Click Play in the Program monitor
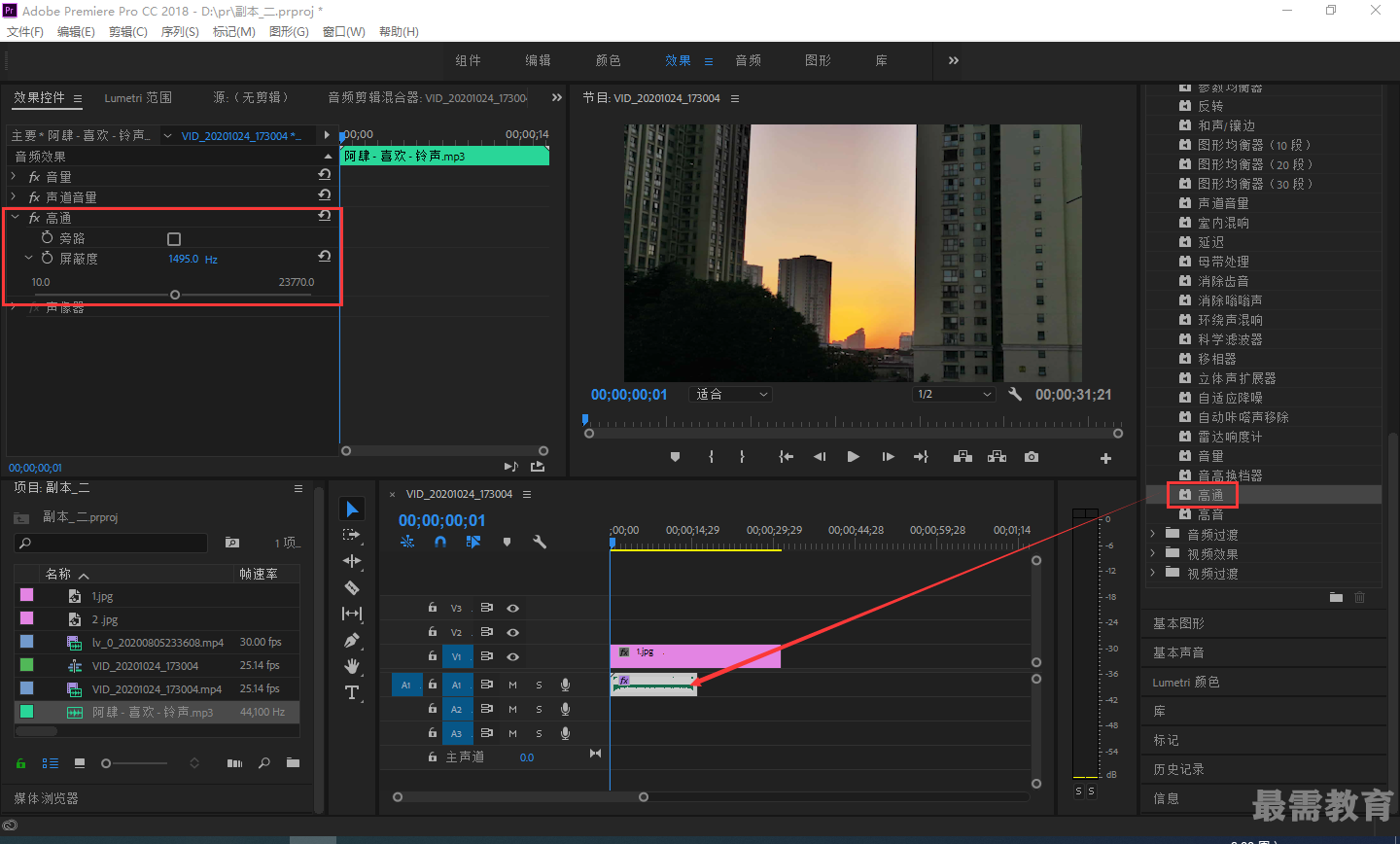This screenshot has height=844, width=1400. (853, 457)
